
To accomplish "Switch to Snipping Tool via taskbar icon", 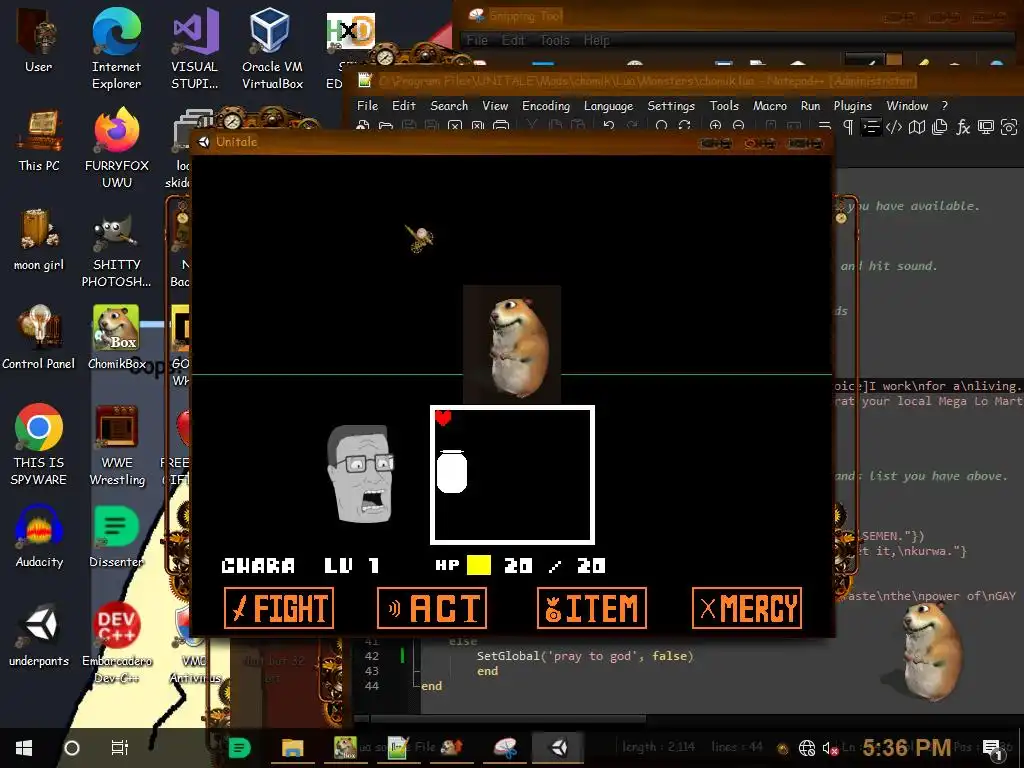I will (x=505, y=748).
